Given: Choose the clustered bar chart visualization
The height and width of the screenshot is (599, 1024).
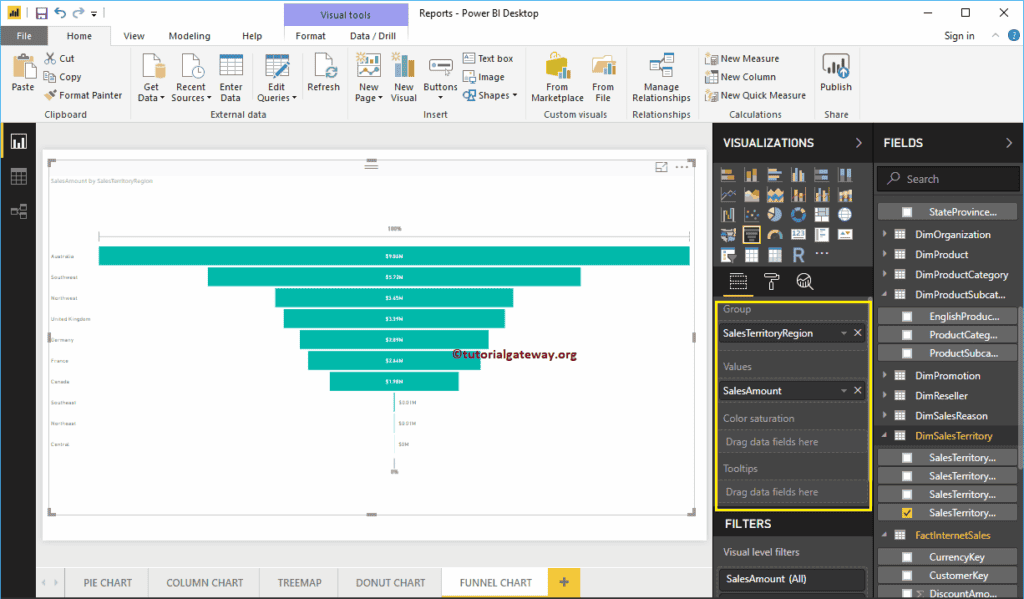Looking at the screenshot, I should pos(775,175).
